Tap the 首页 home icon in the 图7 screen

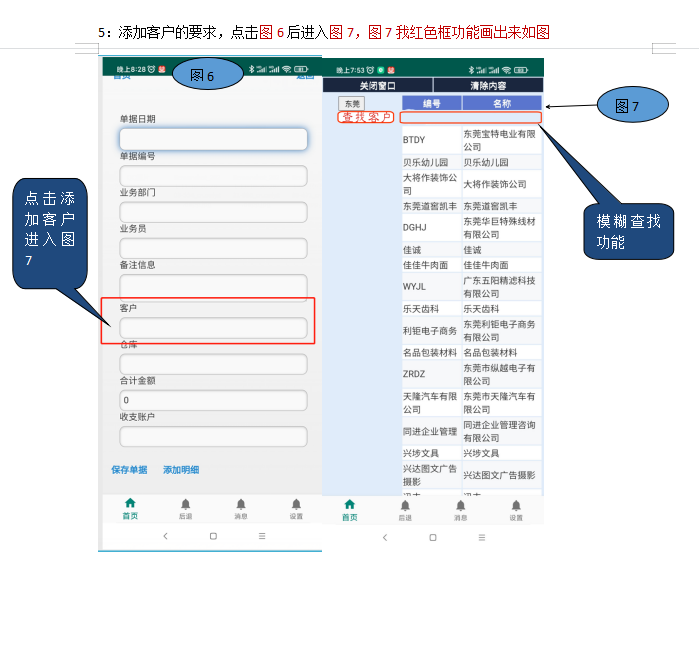pos(349,505)
